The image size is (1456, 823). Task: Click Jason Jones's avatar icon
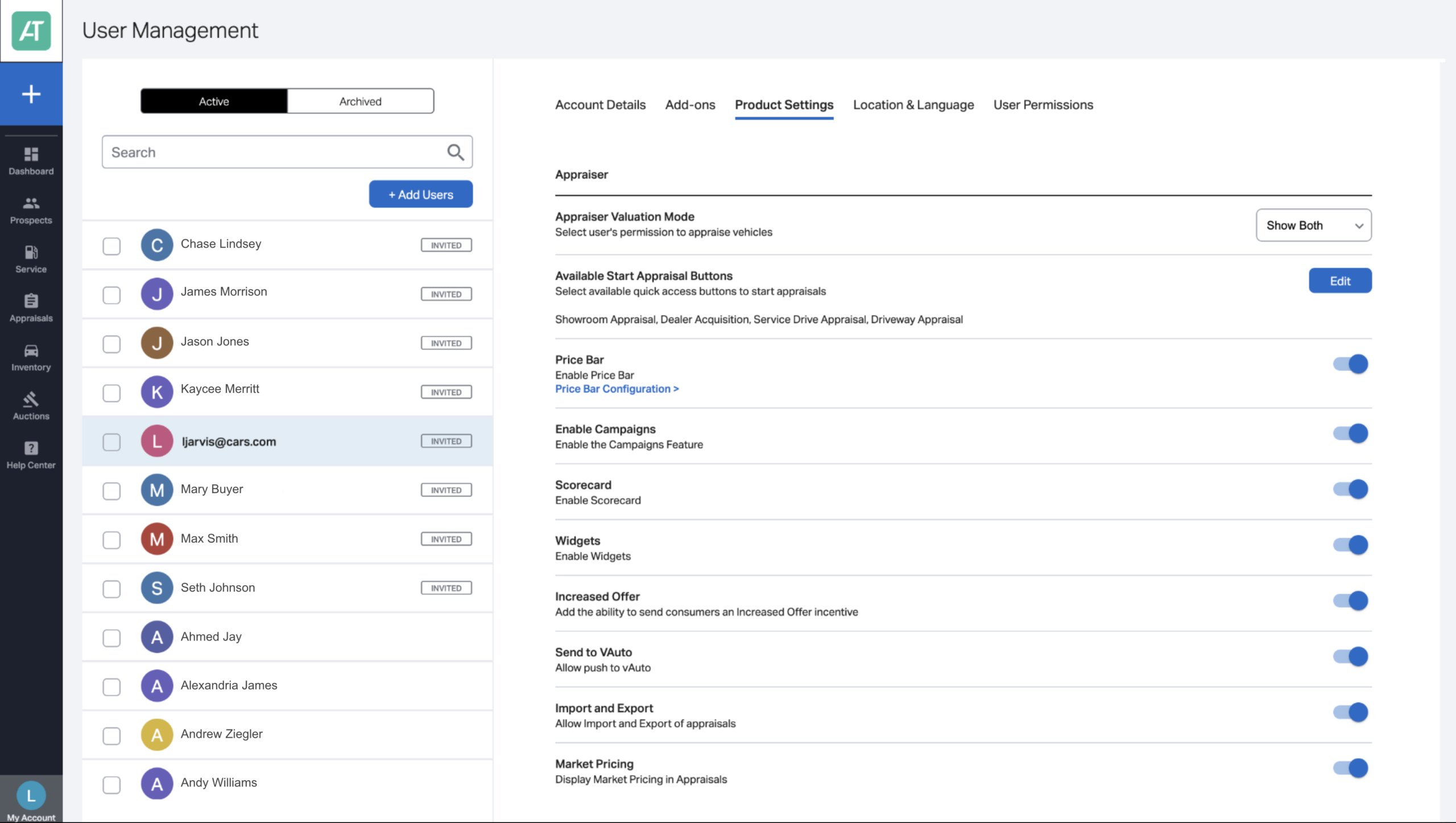click(x=157, y=343)
